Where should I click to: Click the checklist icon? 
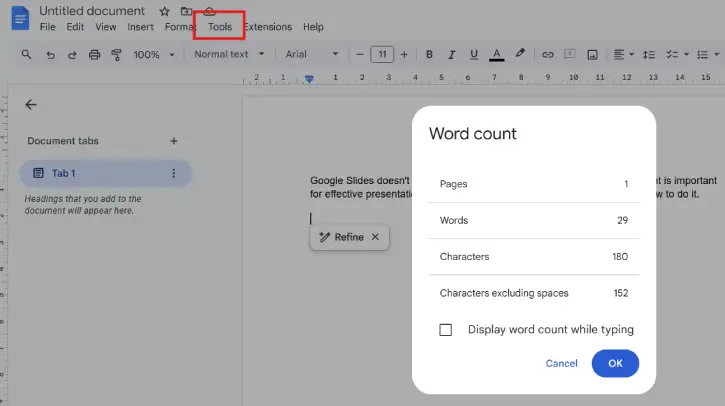(672, 55)
